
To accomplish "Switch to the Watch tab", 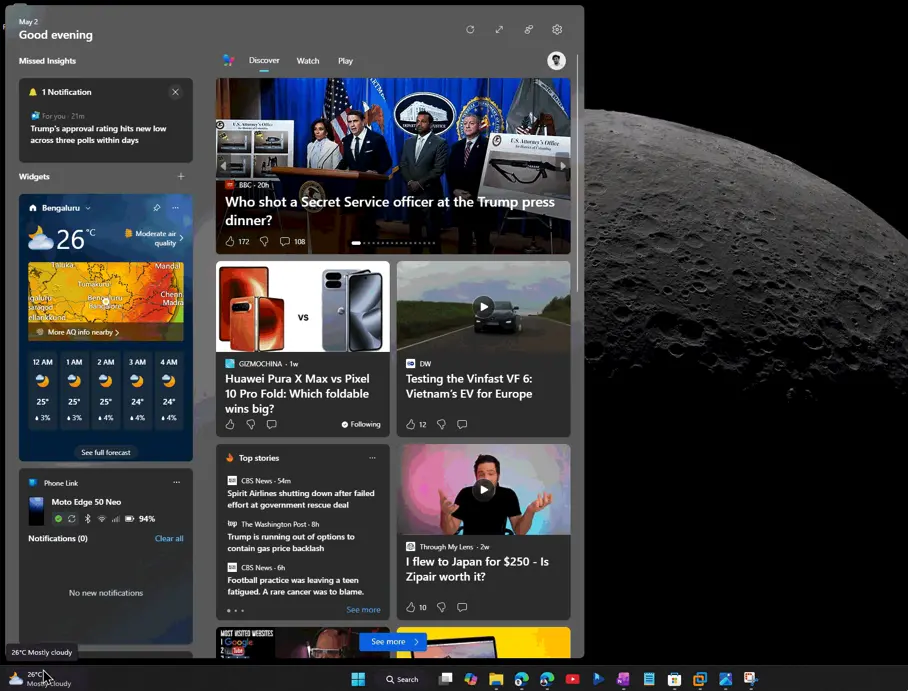I will tap(308, 61).
